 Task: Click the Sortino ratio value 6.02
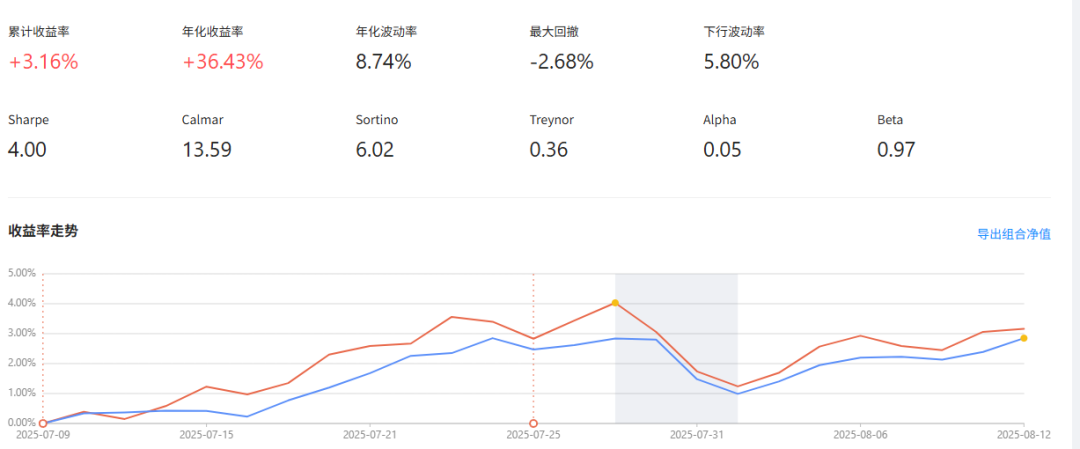tap(375, 150)
